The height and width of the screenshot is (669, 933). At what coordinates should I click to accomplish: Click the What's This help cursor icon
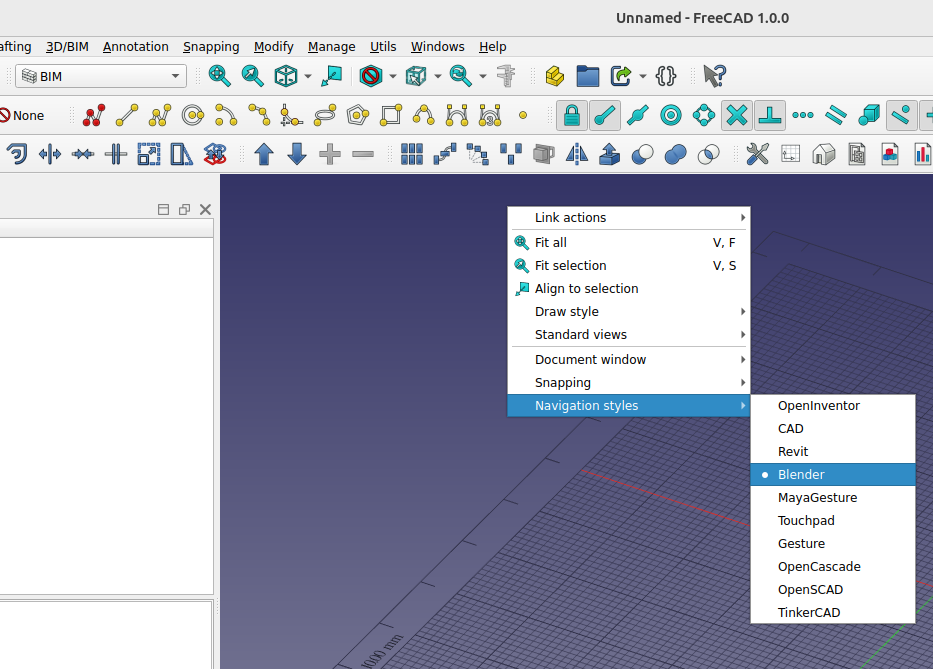point(714,76)
